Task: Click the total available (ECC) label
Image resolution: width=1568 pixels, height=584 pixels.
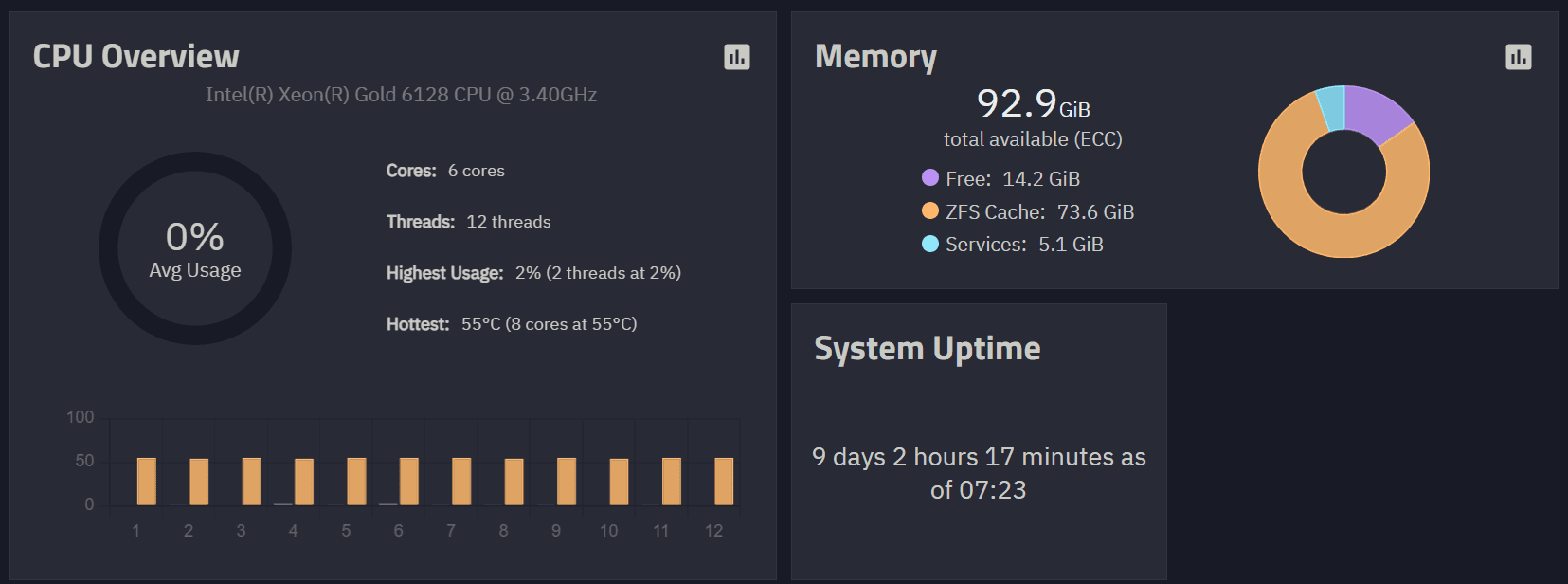Action: [1033, 139]
